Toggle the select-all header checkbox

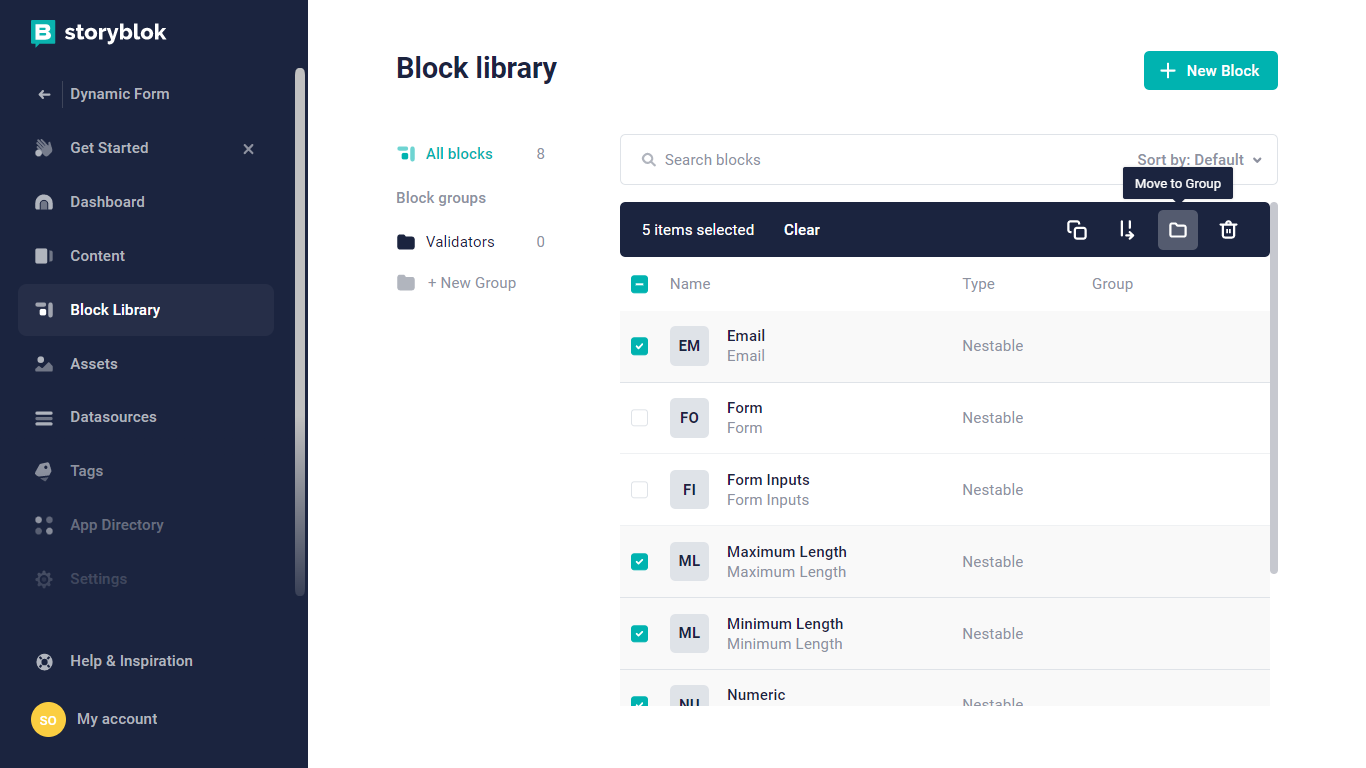(x=640, y=284)
